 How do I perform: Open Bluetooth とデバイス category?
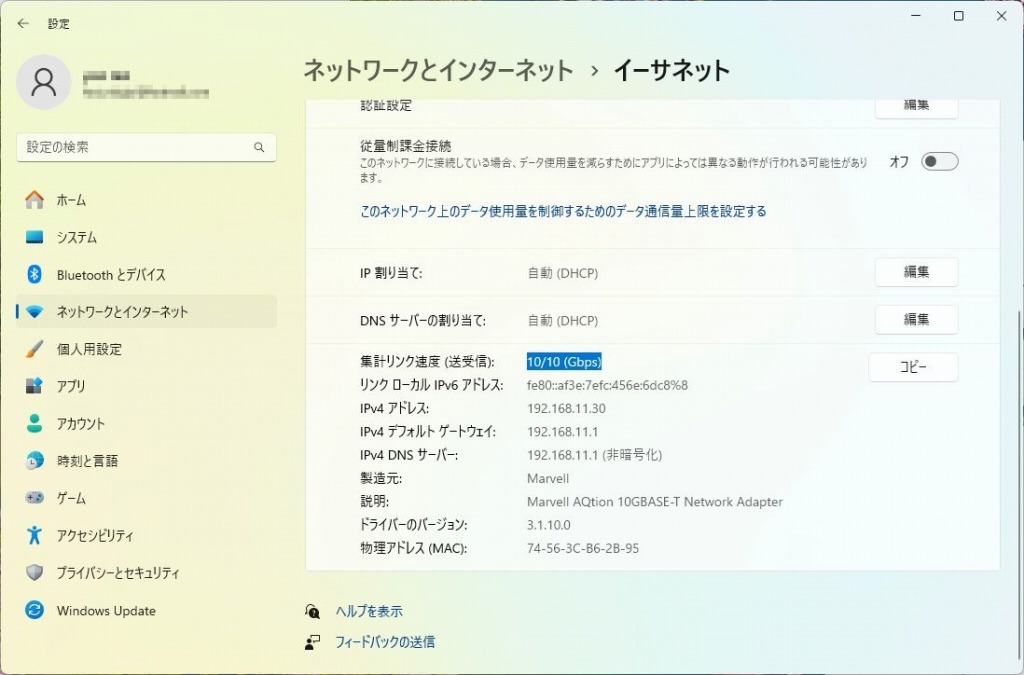111,275
